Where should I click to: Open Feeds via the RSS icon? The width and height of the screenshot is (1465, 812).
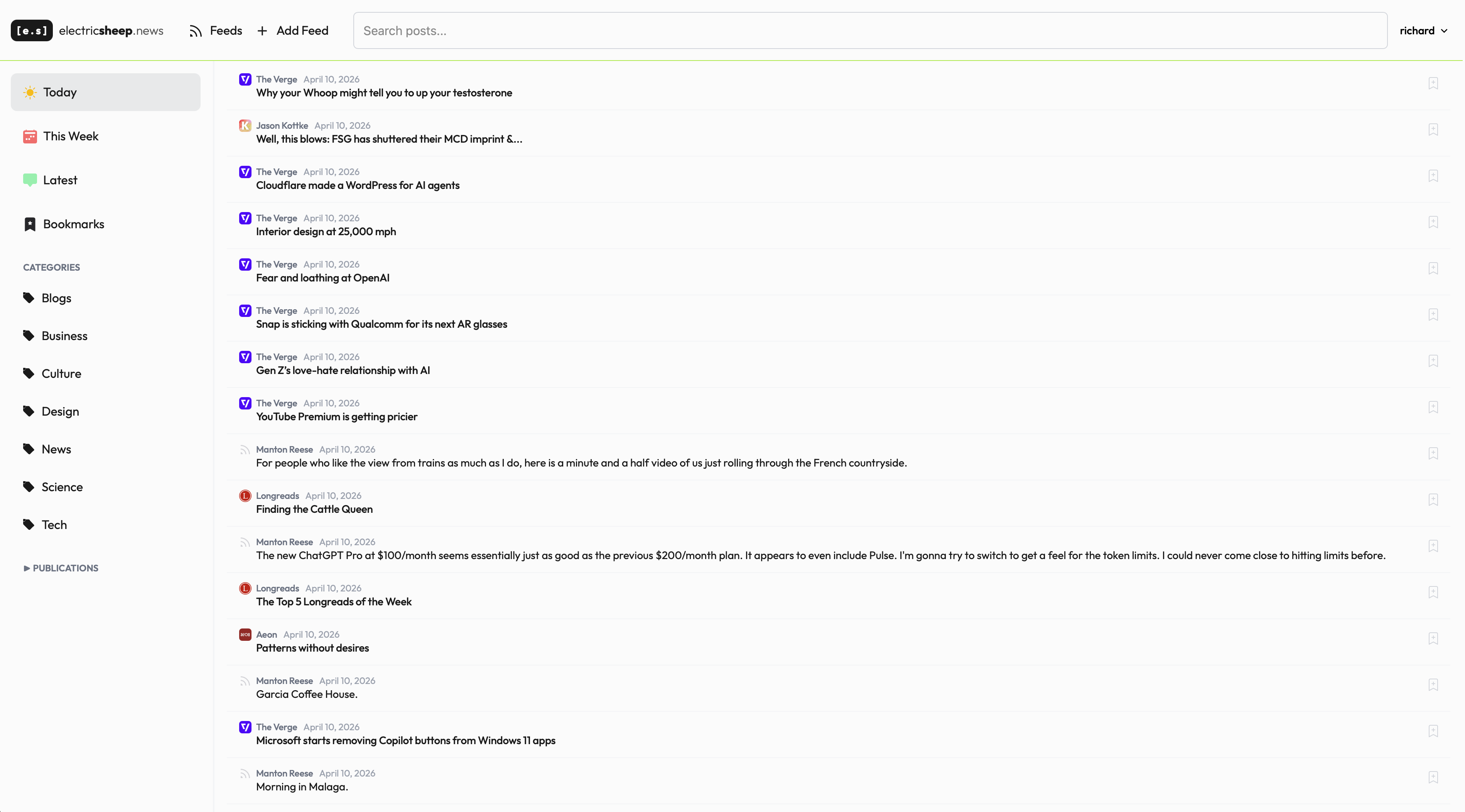tap(196, 31)
